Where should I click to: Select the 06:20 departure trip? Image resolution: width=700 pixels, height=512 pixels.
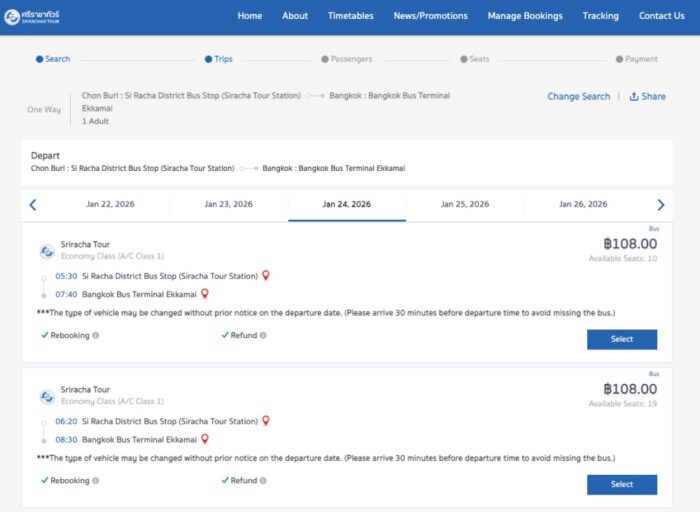[x=621, y=485]
